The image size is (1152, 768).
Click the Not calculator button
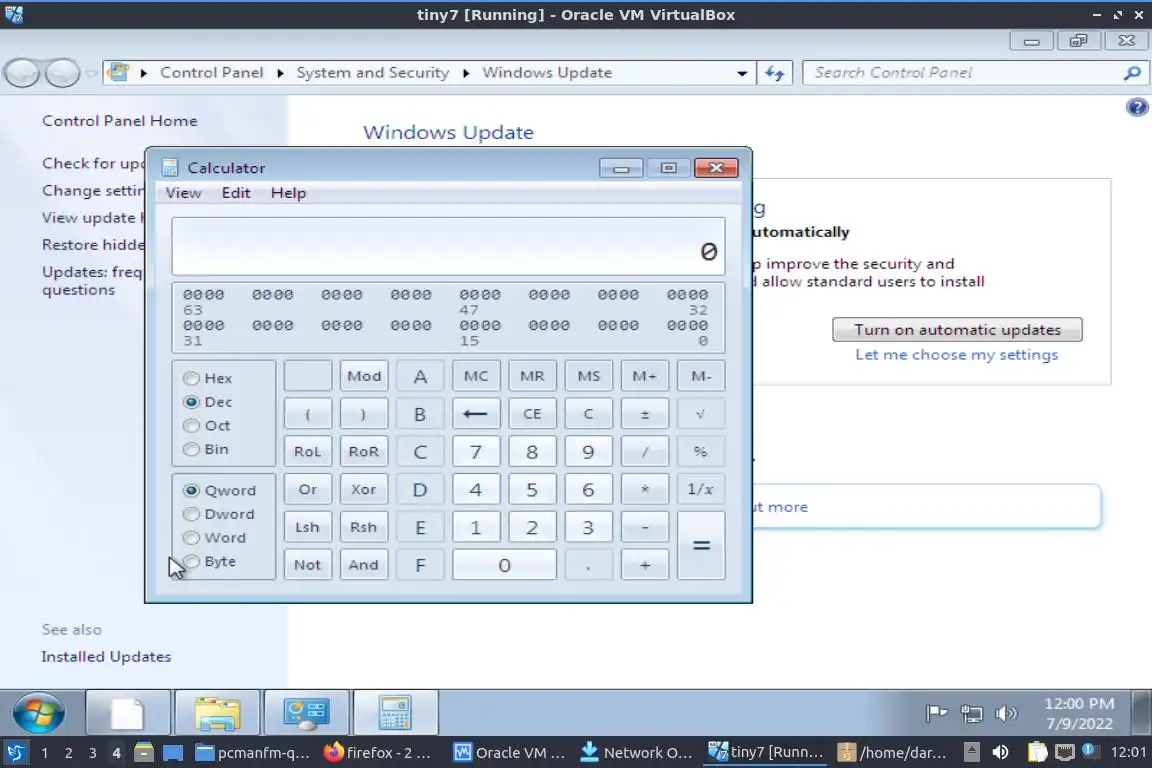click(x=307, y=564)
